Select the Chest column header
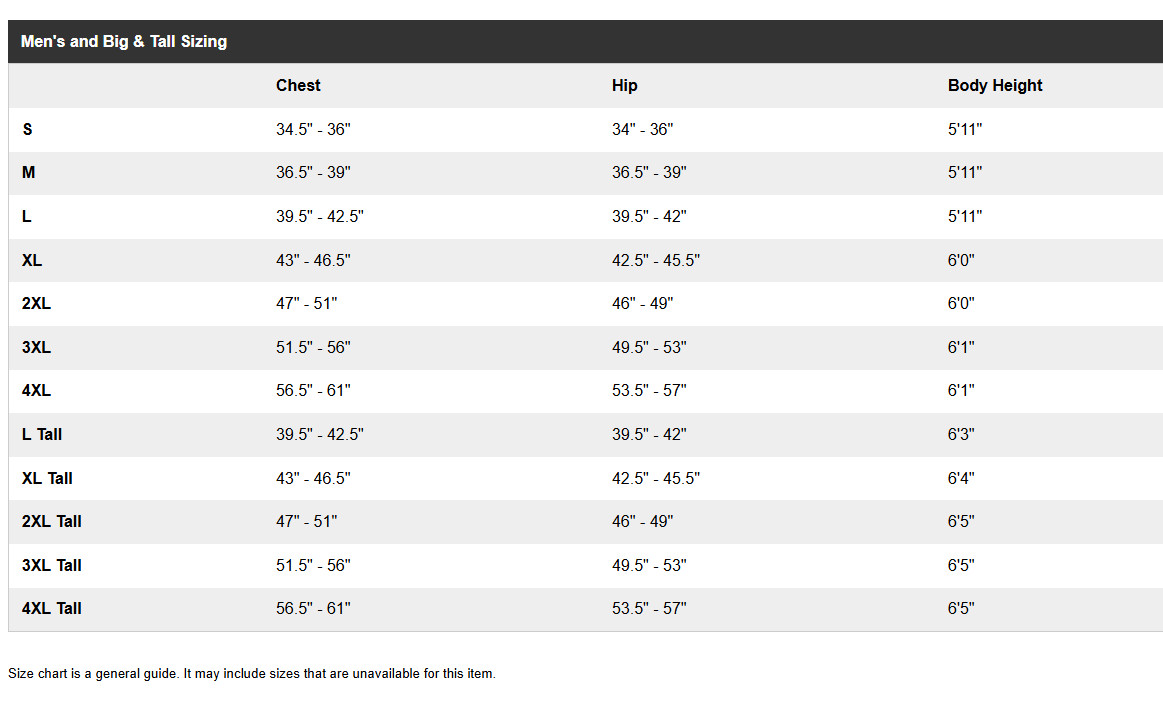This screenshot has height=710, width=1163. (x=298, y=86)
